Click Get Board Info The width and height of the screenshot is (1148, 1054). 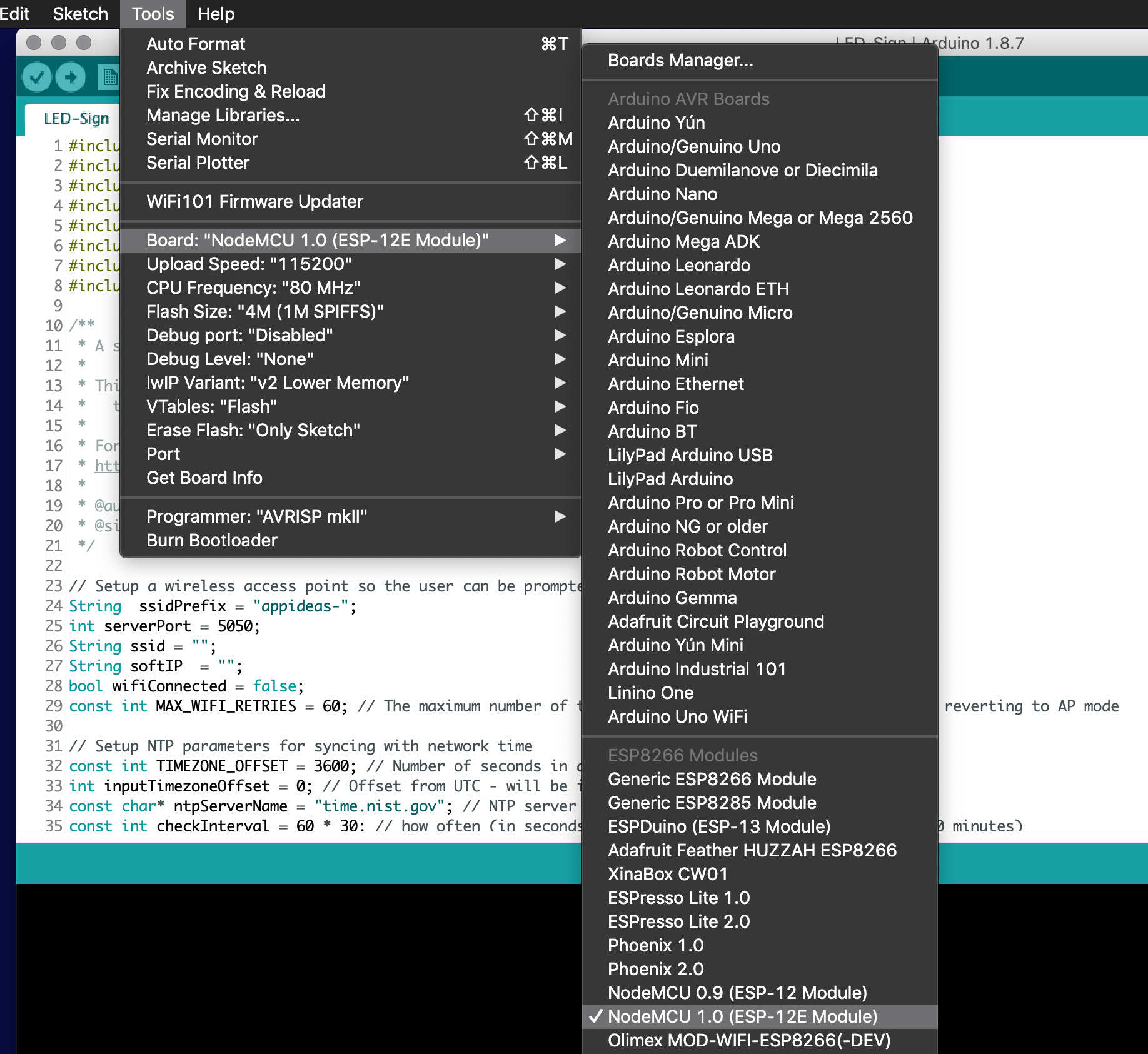[204, 478]
